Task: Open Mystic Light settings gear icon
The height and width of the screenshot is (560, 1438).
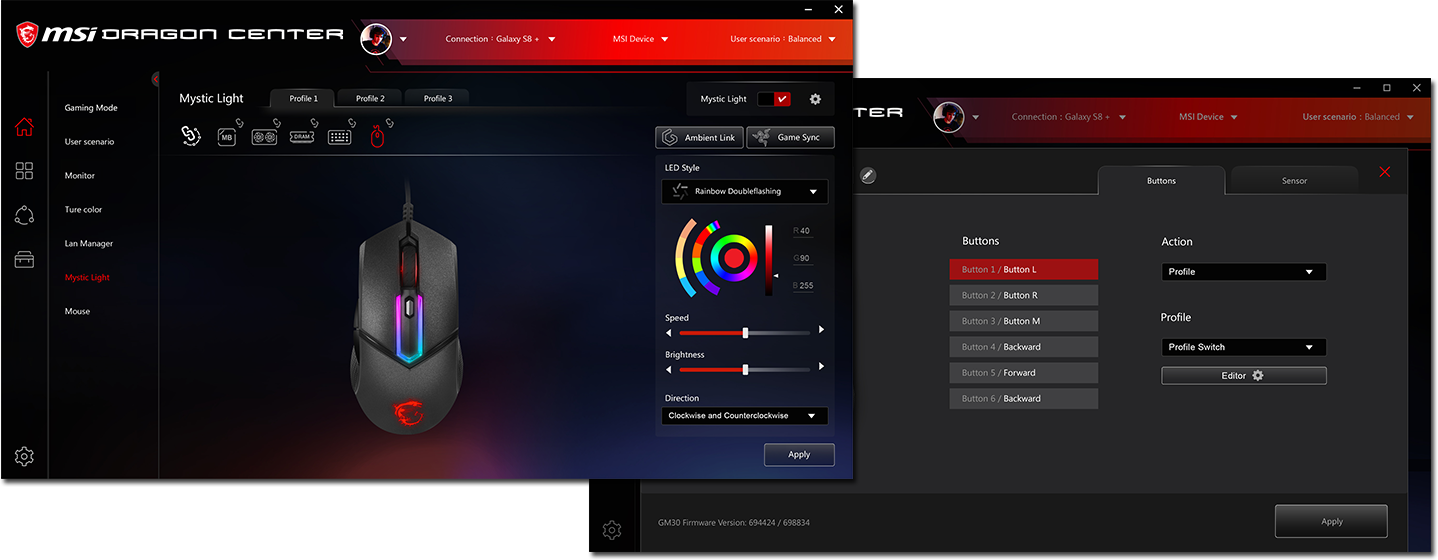Action: [815, 99]
